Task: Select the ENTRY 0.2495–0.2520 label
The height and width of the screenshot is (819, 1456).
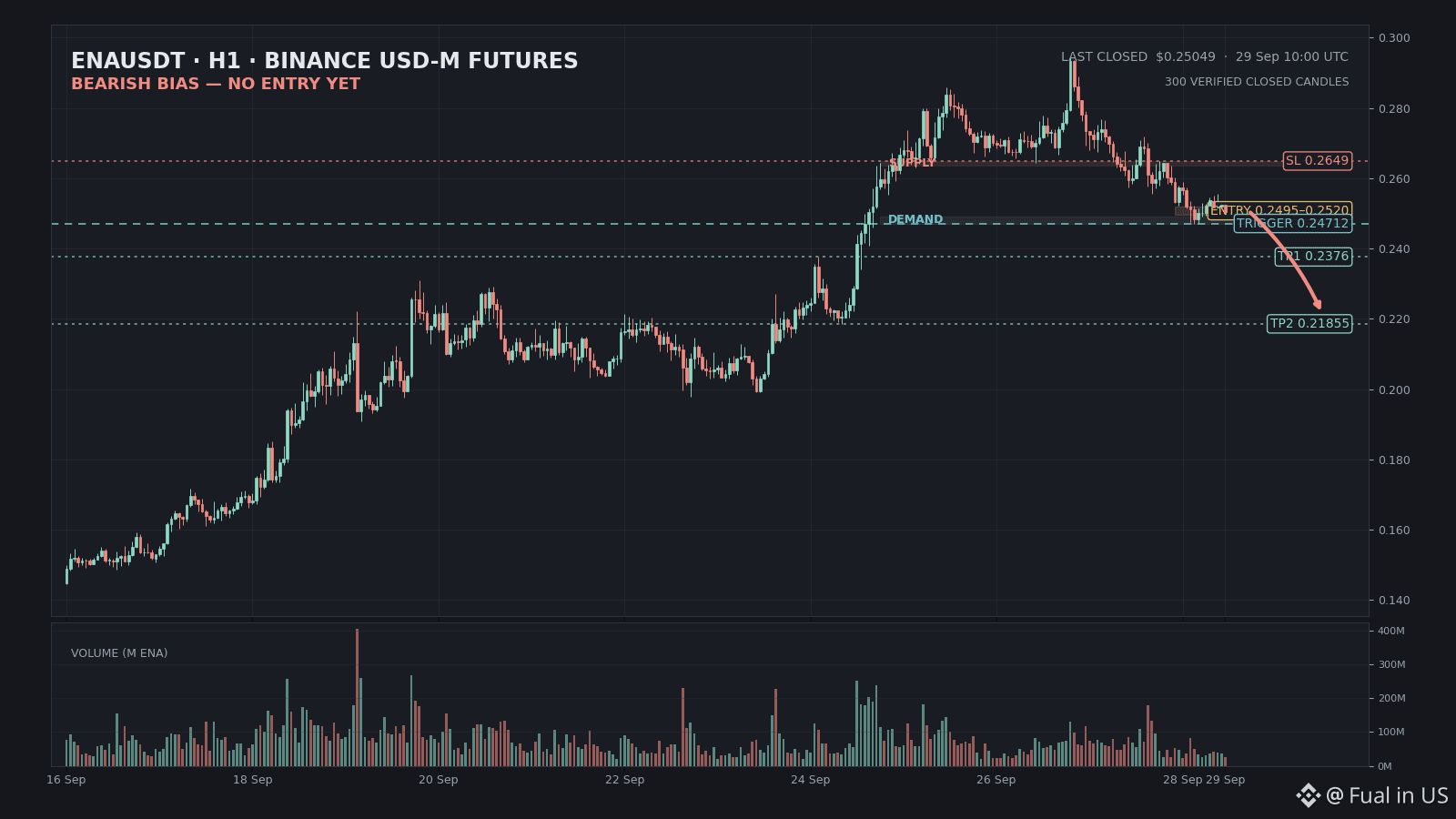Action: (1279, 210)
